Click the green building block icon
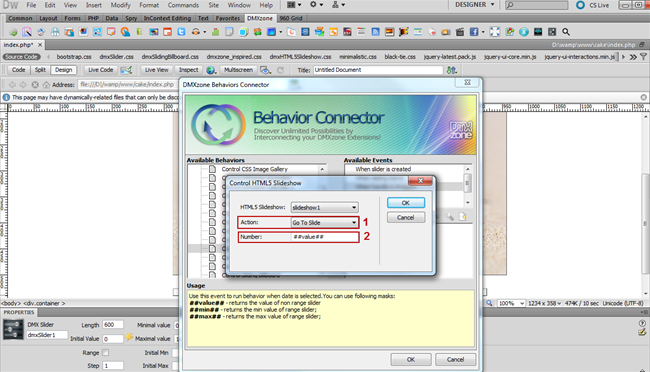The width and height of the screenshot is (650, 372). (x=215, y=32)
